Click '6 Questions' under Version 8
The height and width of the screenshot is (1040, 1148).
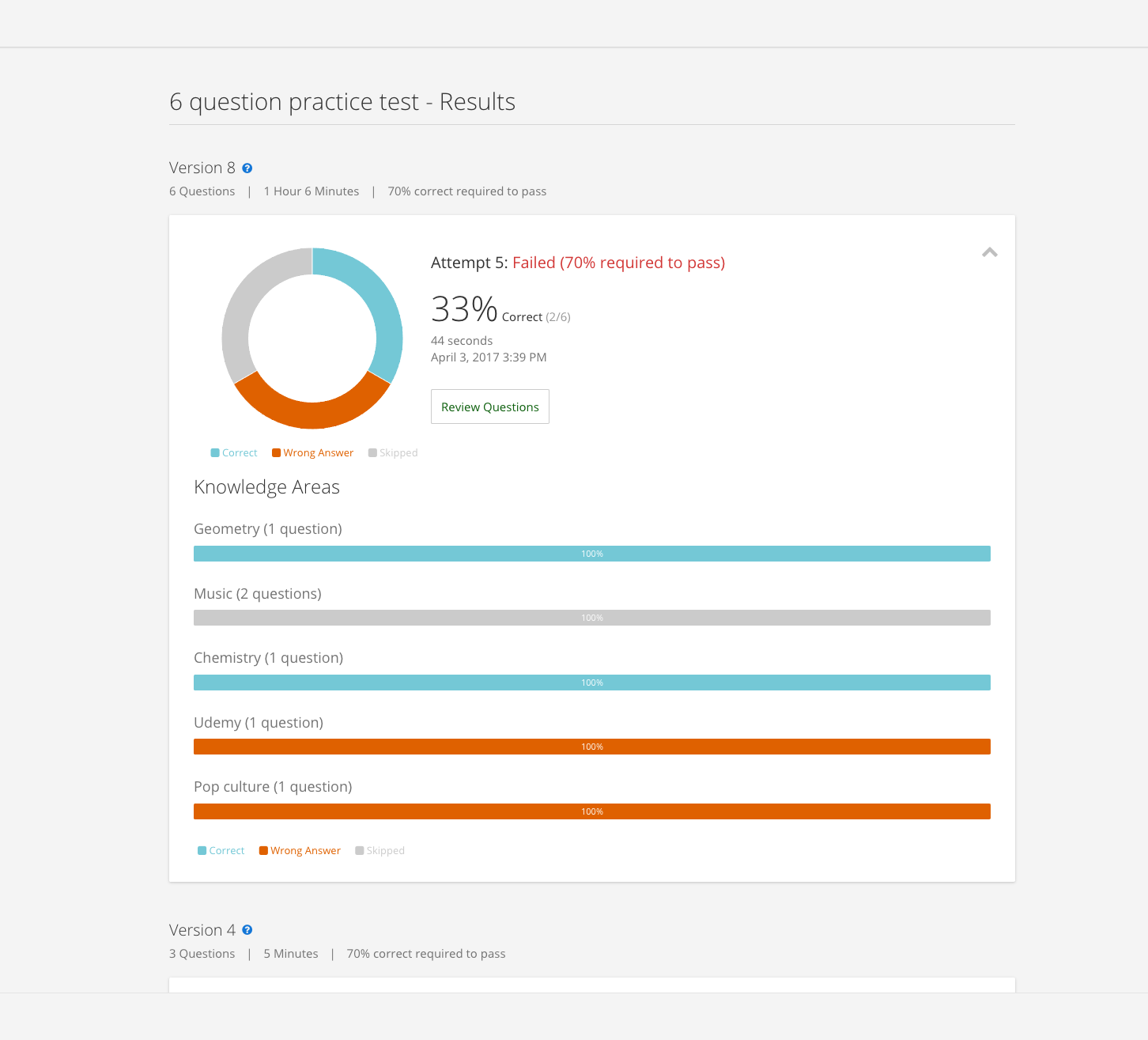202,191
